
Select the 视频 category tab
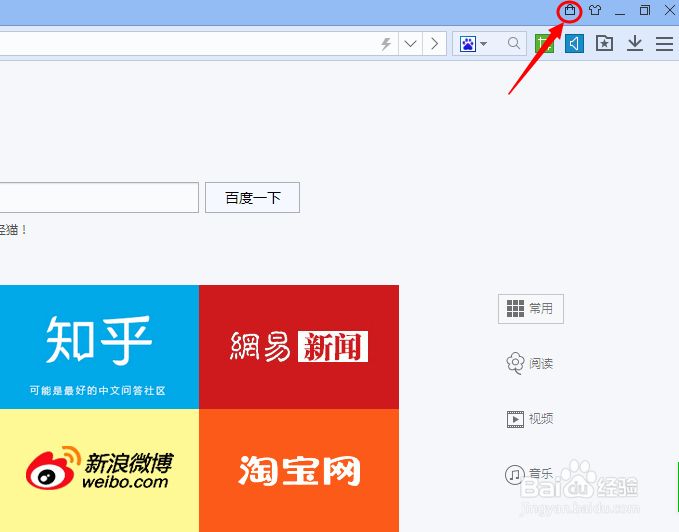pos(530,419)
